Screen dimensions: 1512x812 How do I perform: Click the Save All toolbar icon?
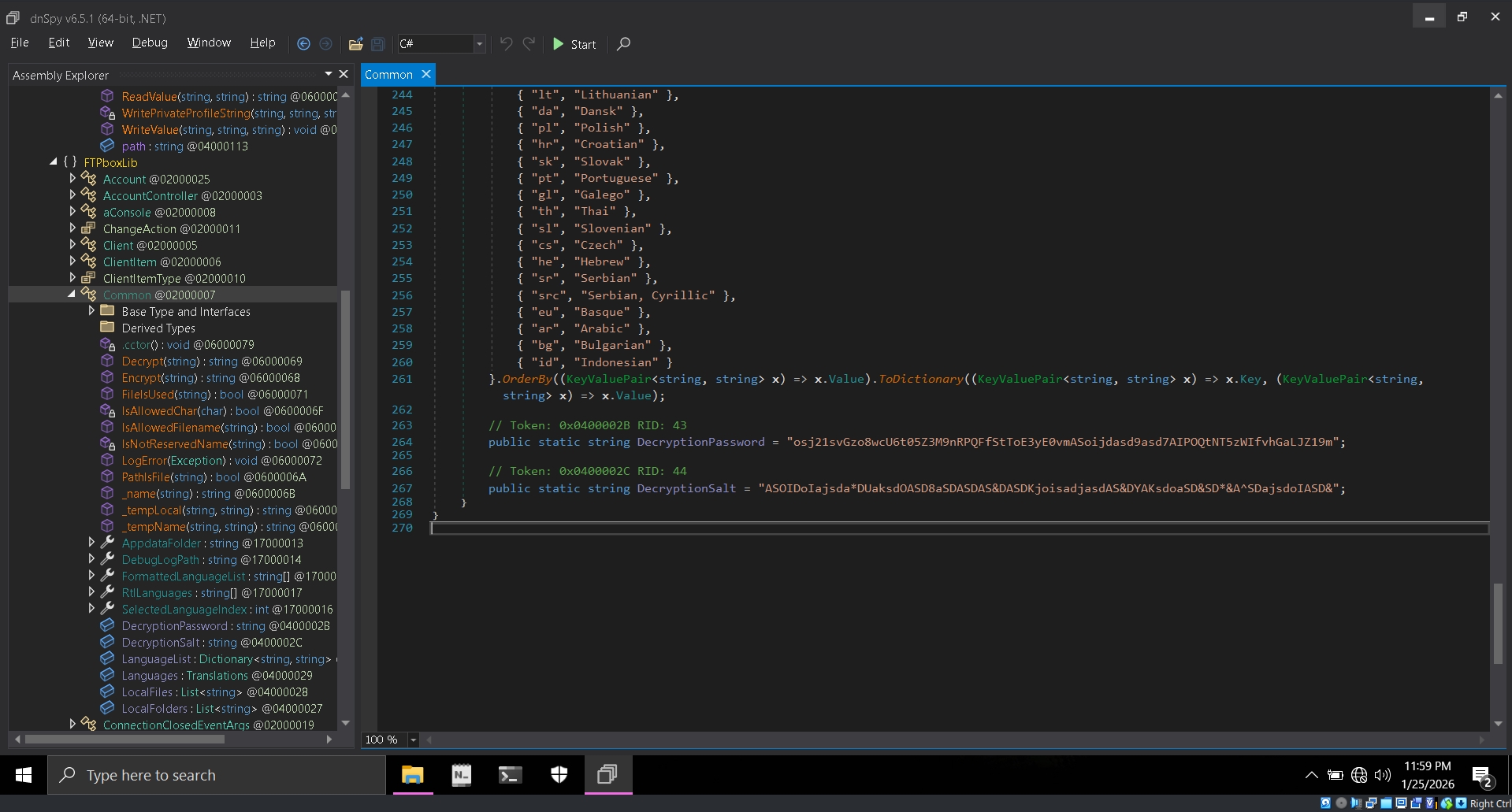378,44
